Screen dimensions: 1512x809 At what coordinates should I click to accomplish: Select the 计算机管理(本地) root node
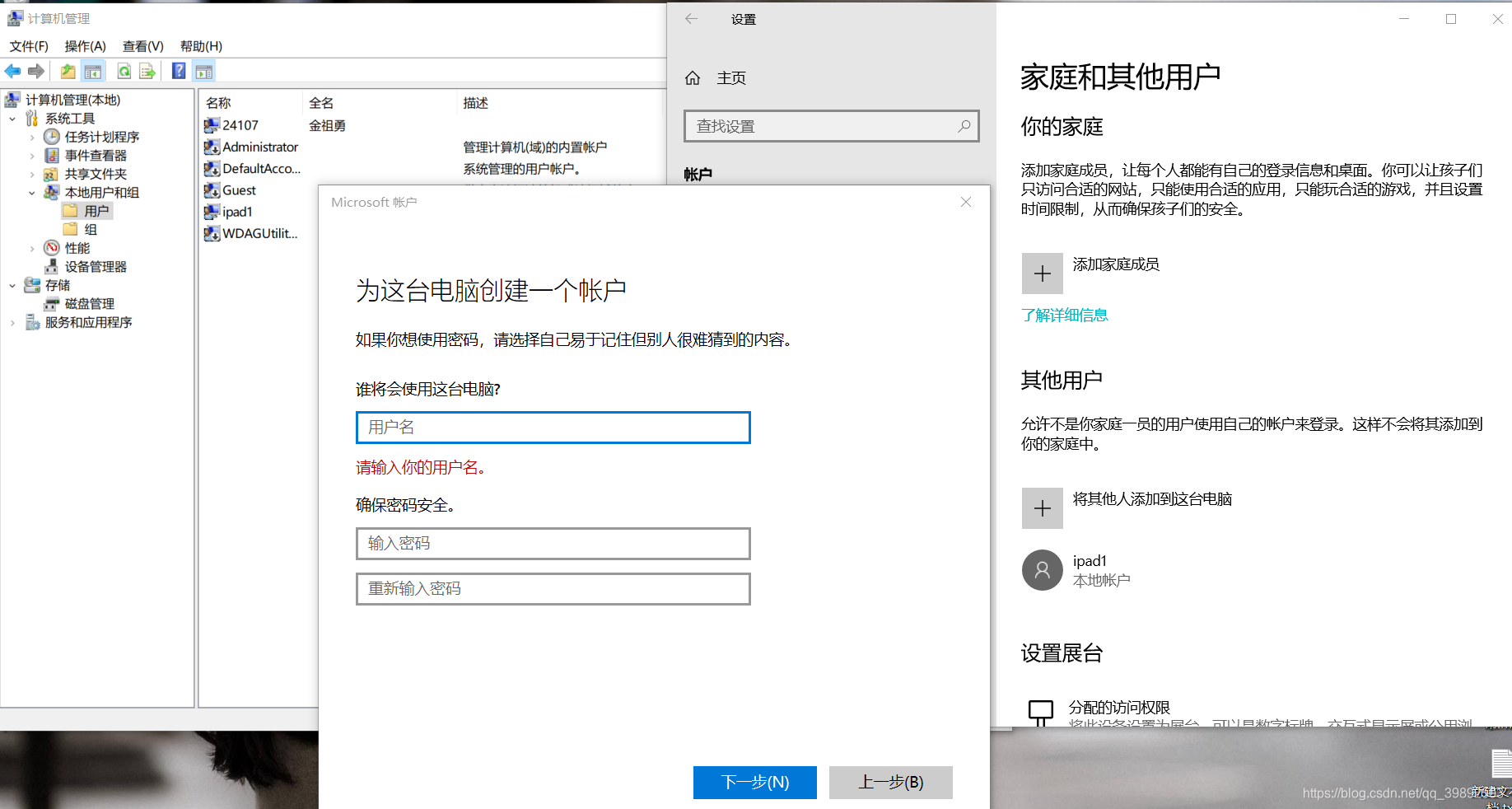tap(63, 100)
